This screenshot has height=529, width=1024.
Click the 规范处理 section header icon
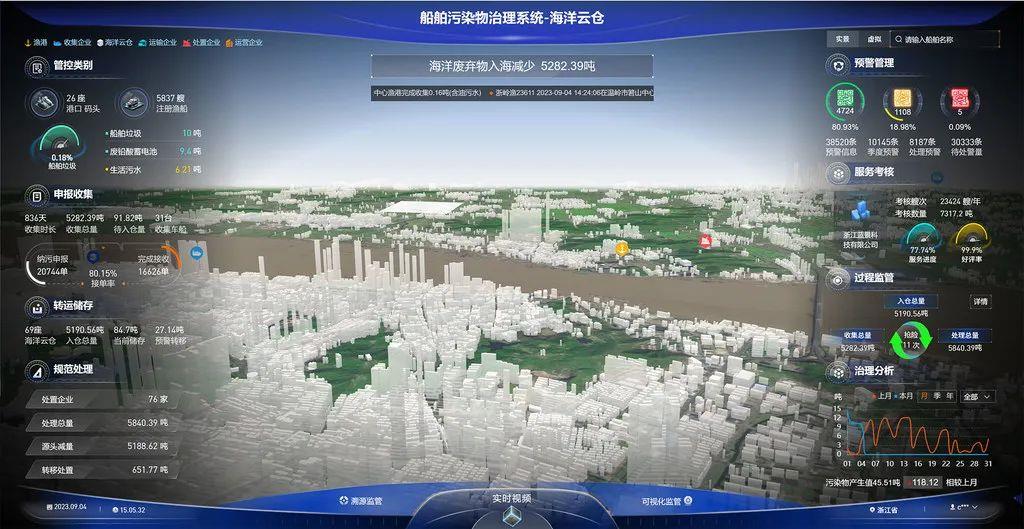point(37,370)
